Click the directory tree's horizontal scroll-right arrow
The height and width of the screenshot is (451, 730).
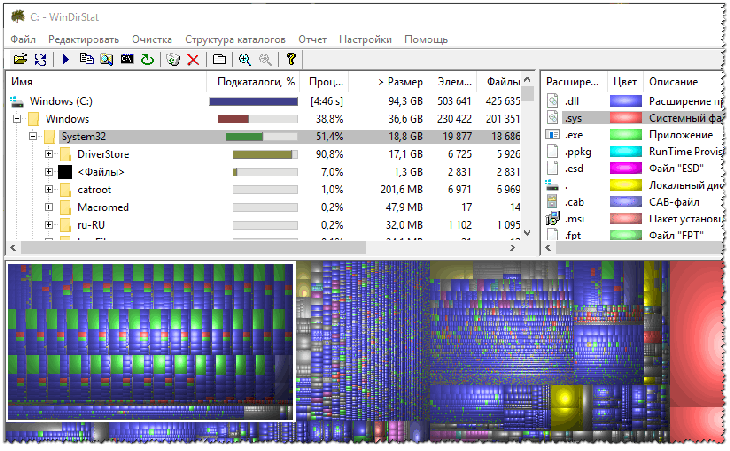[x=513, y=248]
